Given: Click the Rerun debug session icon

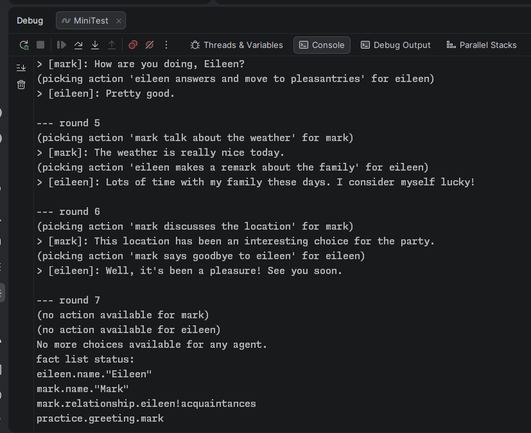Looking at the screenshot, I should [24, 45].
